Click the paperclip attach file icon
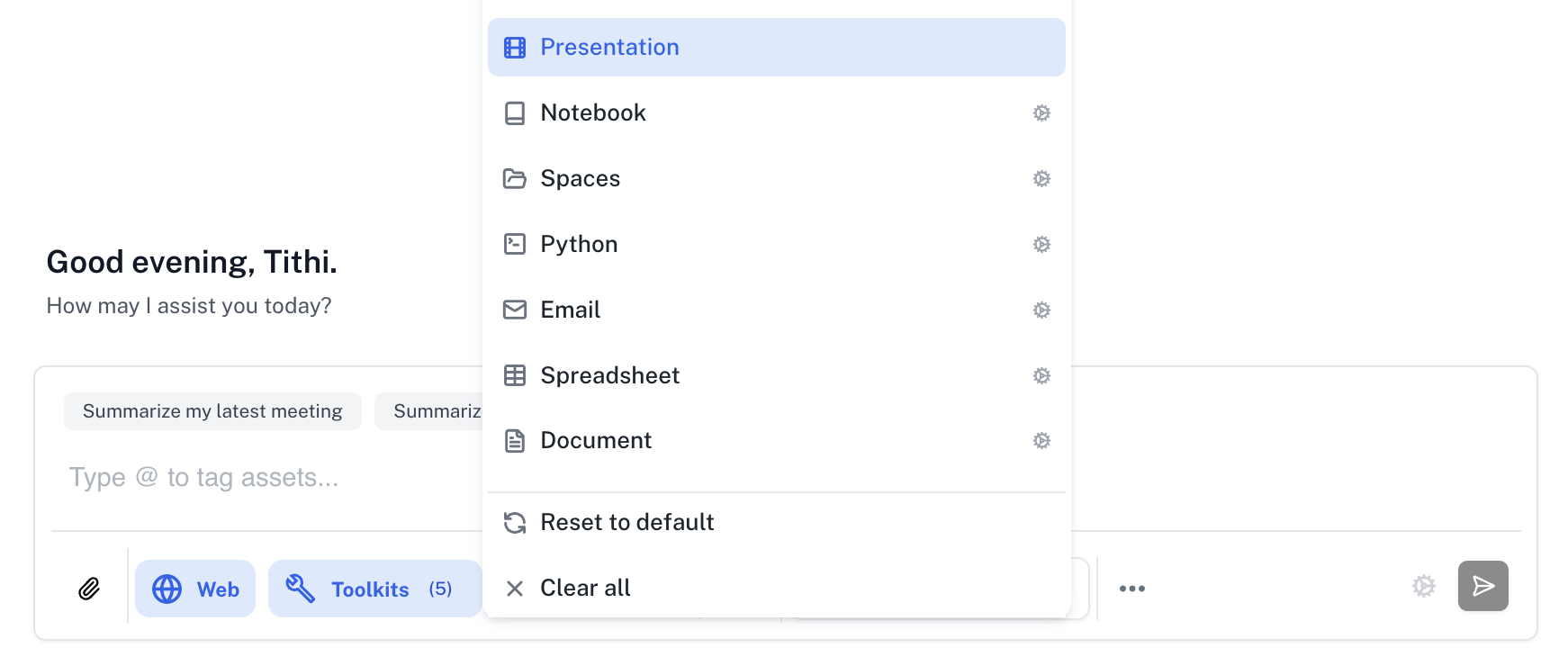 point(89,589)
